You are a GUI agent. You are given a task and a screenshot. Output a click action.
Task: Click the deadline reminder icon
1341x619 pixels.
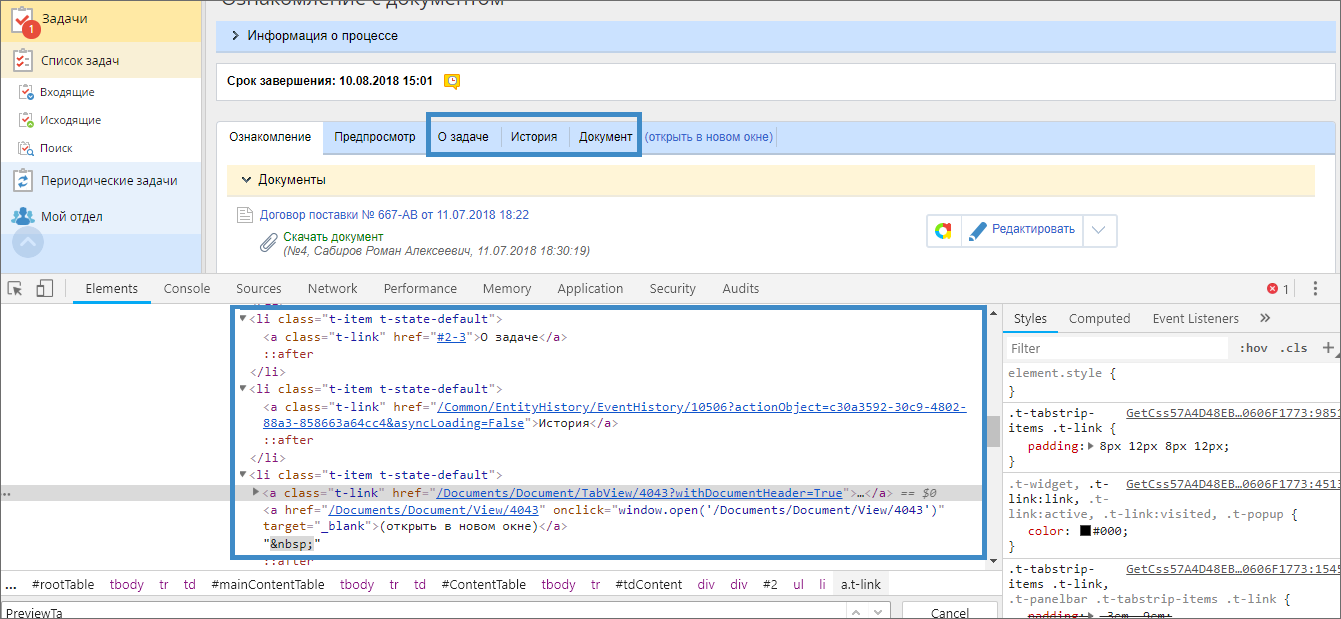(452, 81)
